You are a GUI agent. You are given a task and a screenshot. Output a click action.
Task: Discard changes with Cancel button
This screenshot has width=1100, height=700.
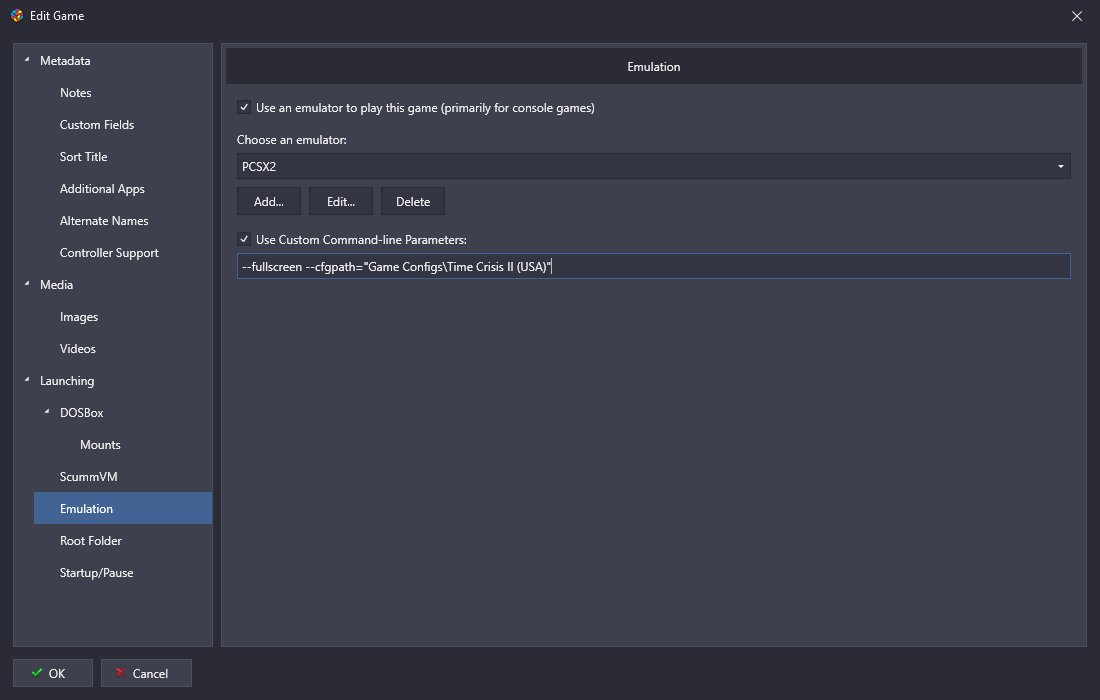146,673
